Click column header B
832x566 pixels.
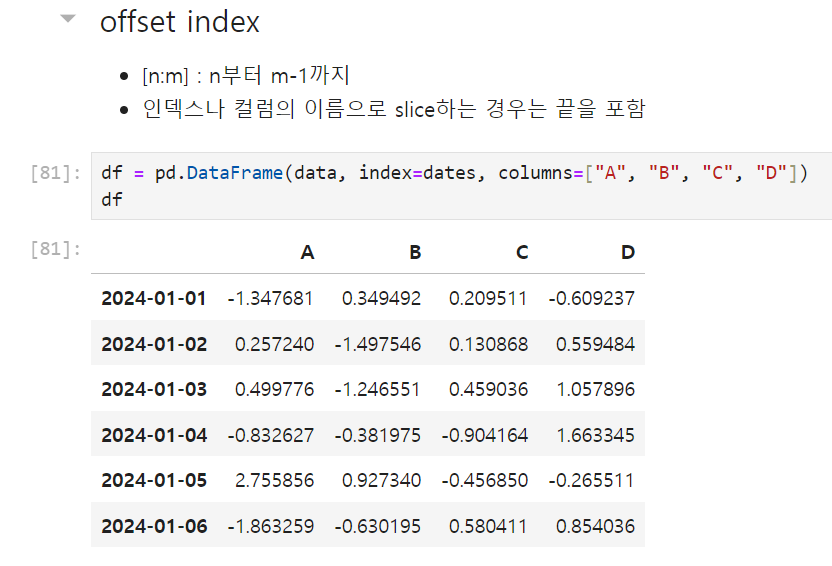pos(415,252)
